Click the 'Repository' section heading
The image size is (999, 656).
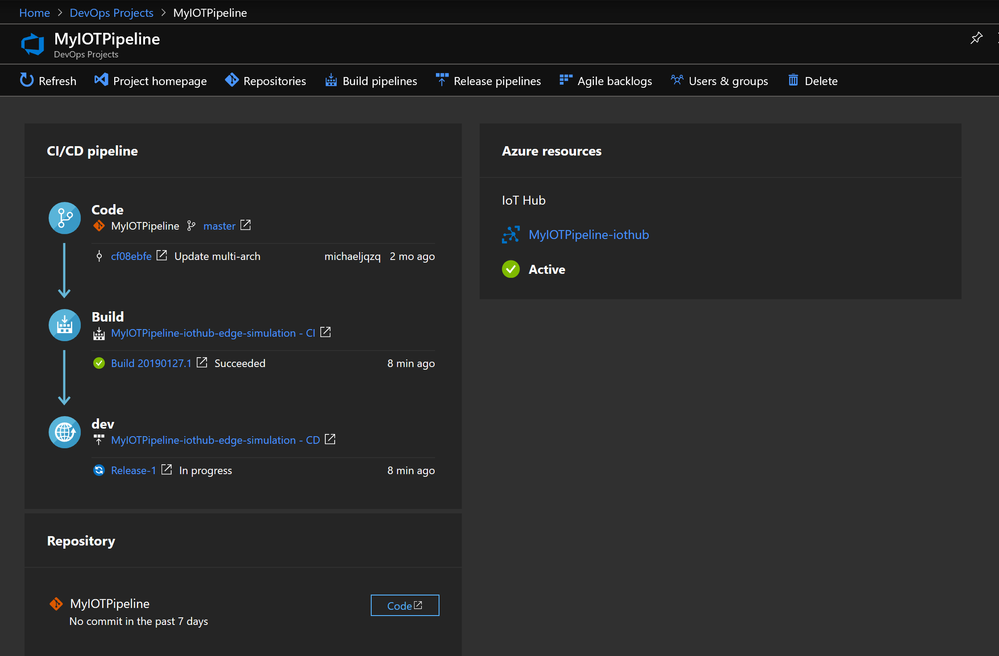pyautogui.click(x=81, y=541)
